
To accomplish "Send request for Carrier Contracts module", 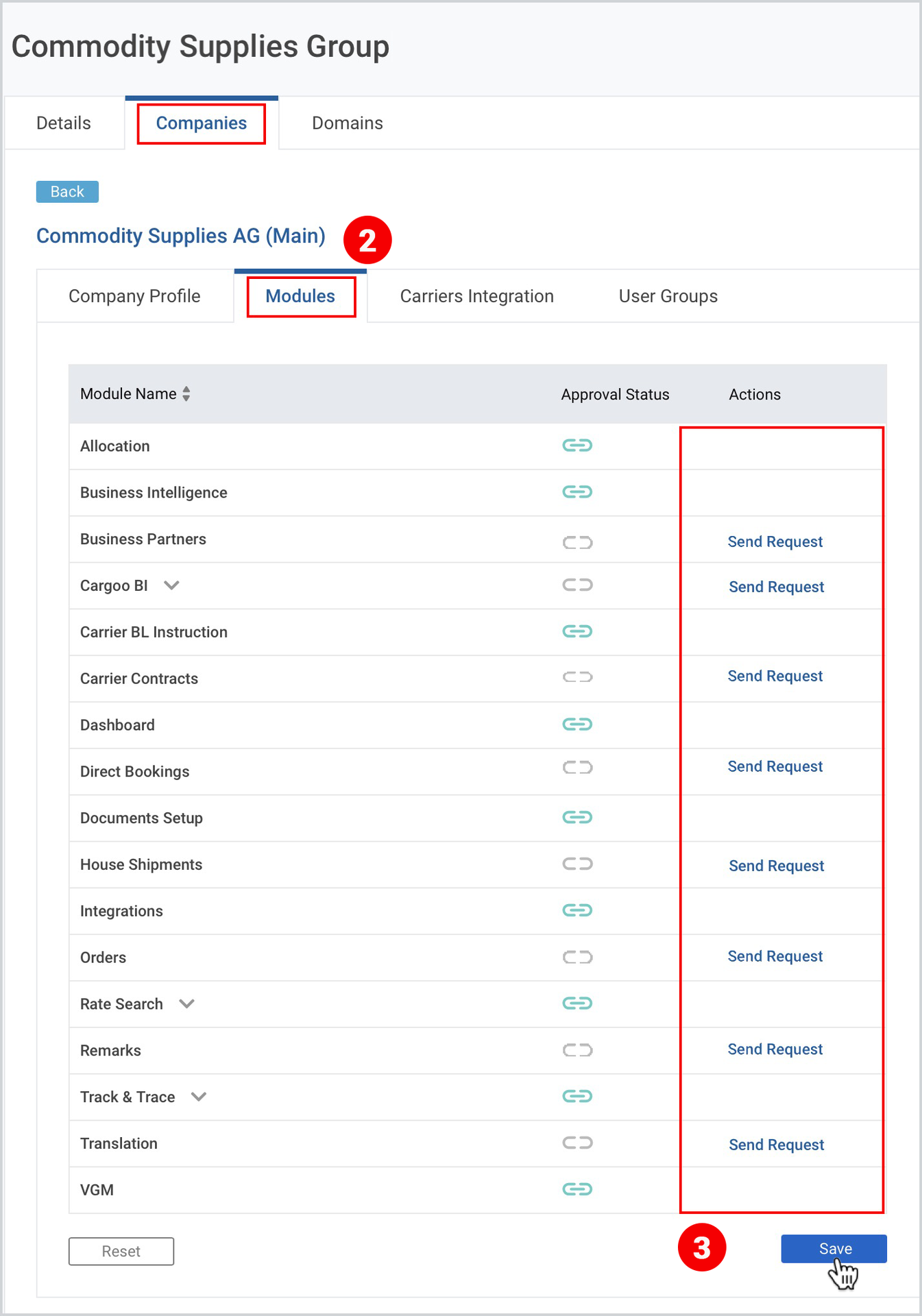I will pyautogui.click(x=775, y=676).
